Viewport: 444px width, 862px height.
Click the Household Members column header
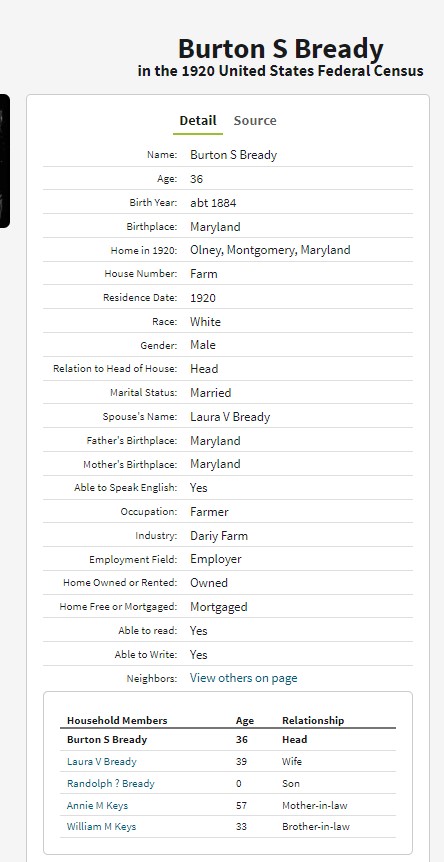pyautogui.click(x=117, y=720)
